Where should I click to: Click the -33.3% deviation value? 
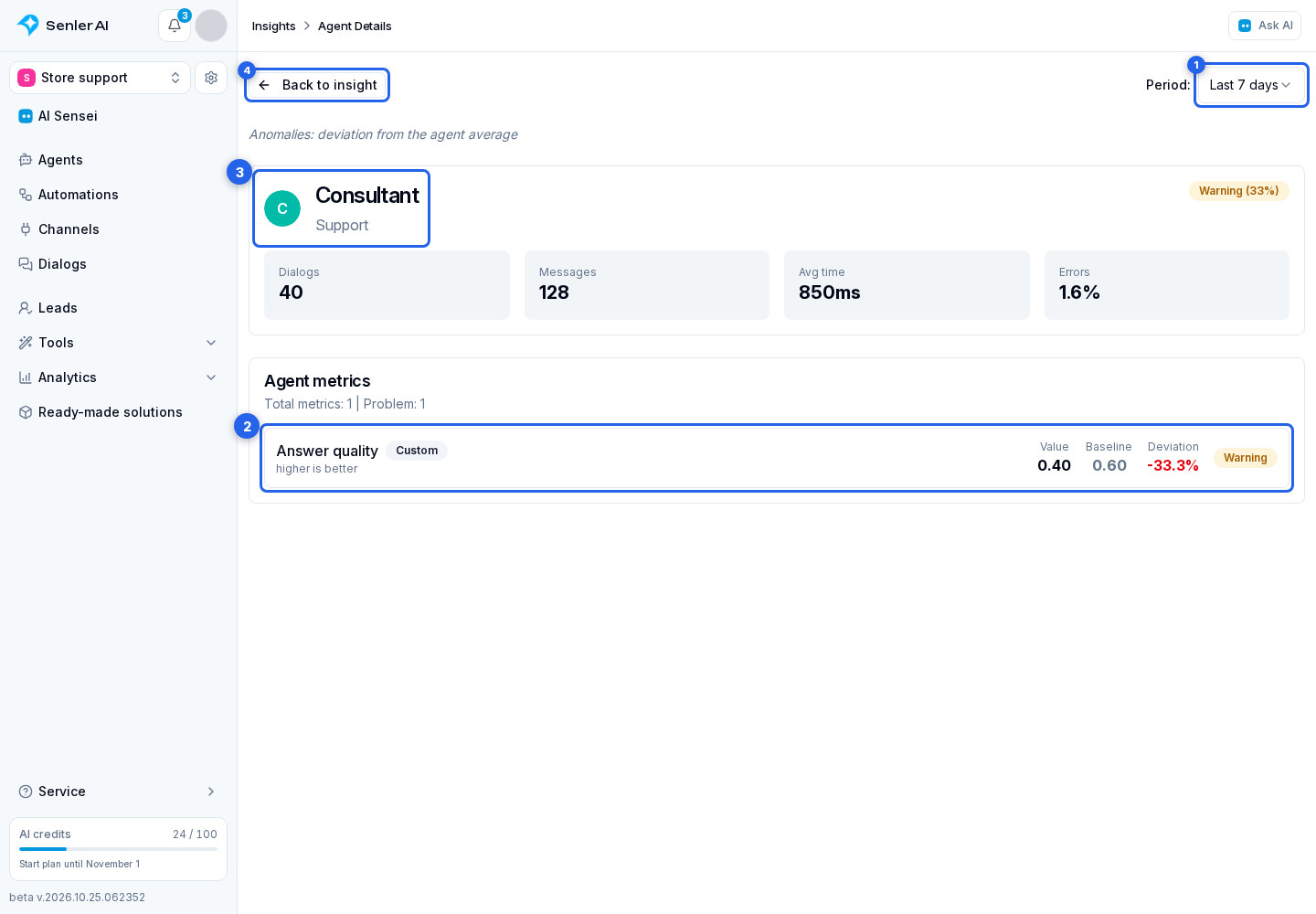pyautogui.click(x=1173, y=465)
